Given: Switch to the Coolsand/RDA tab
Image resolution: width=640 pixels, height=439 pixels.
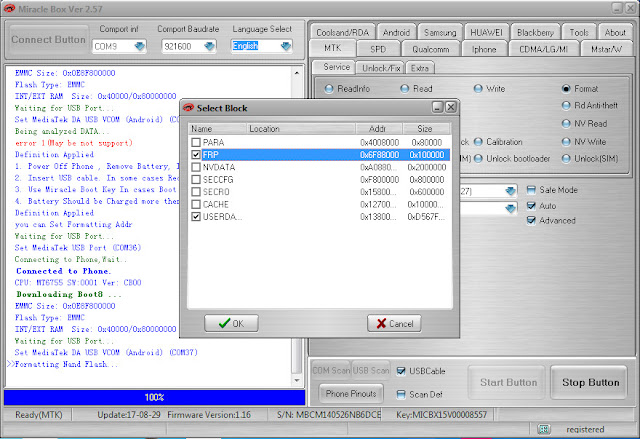Looking at the screenshot, I should [x=342, y=32].
